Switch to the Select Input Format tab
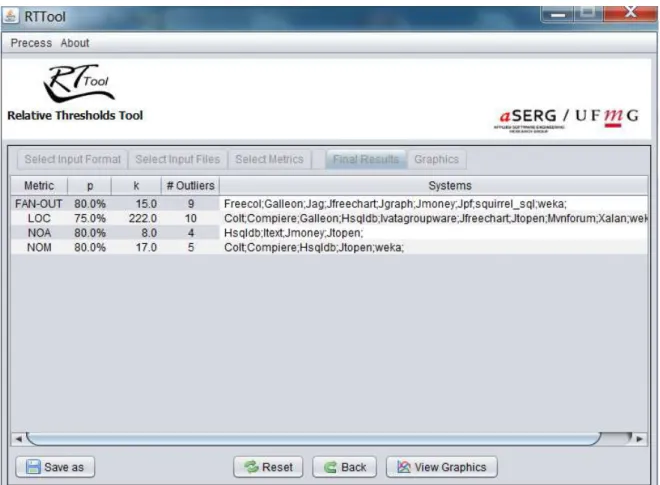Screen dimensions: 660x485 point(72,159)
